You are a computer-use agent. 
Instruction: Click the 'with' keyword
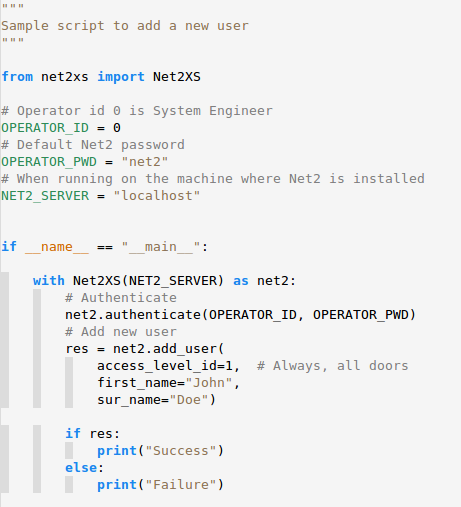tap(49, 281)
